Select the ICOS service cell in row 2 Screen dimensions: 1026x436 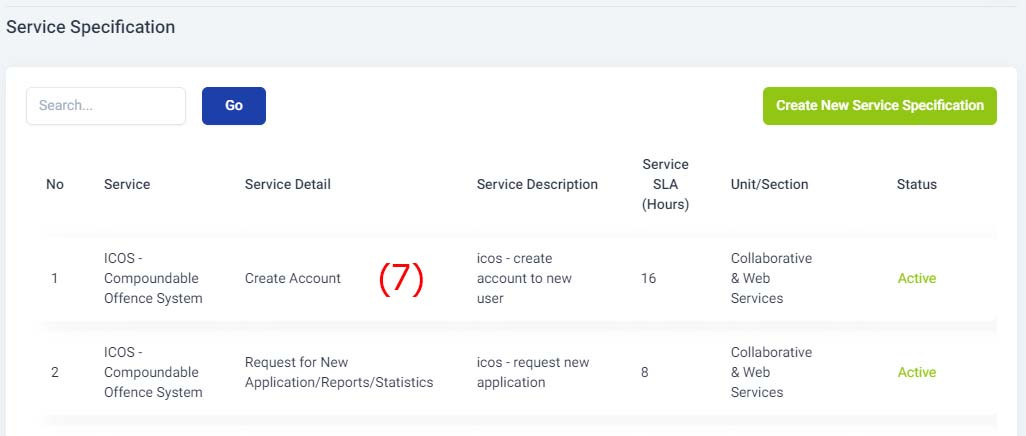tap(153, 372)
